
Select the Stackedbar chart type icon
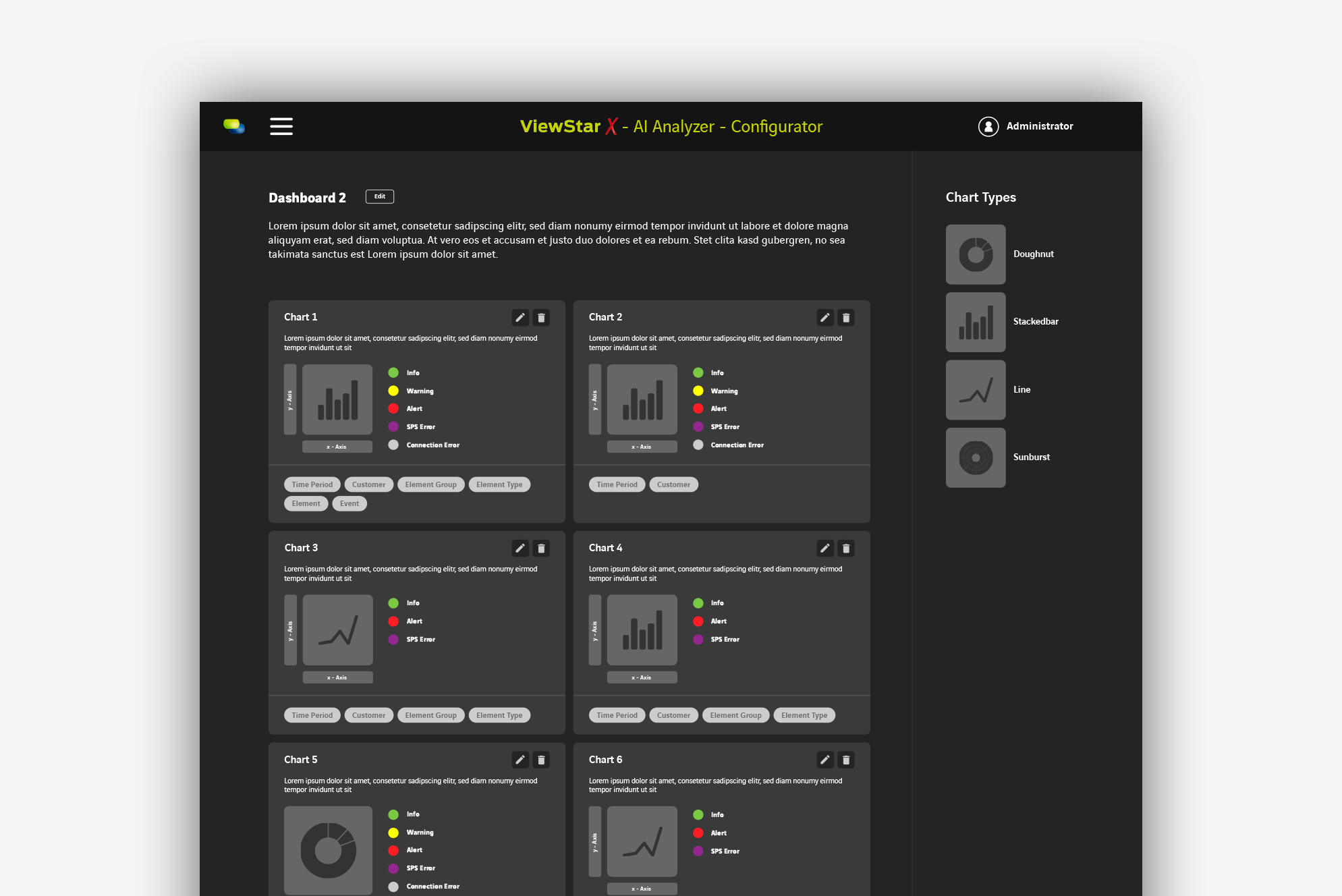point(976,322)
